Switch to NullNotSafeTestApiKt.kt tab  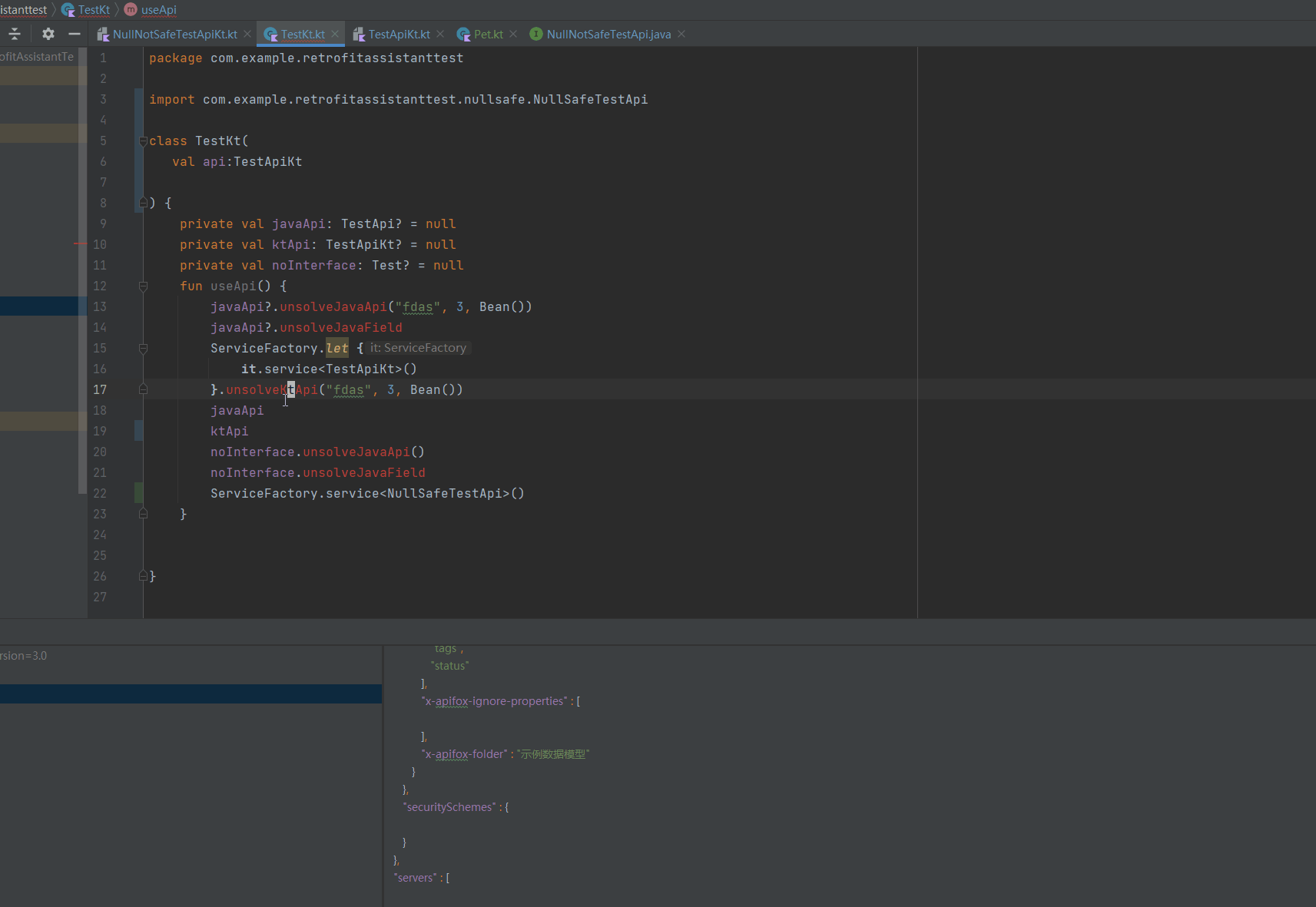point(174,34)
